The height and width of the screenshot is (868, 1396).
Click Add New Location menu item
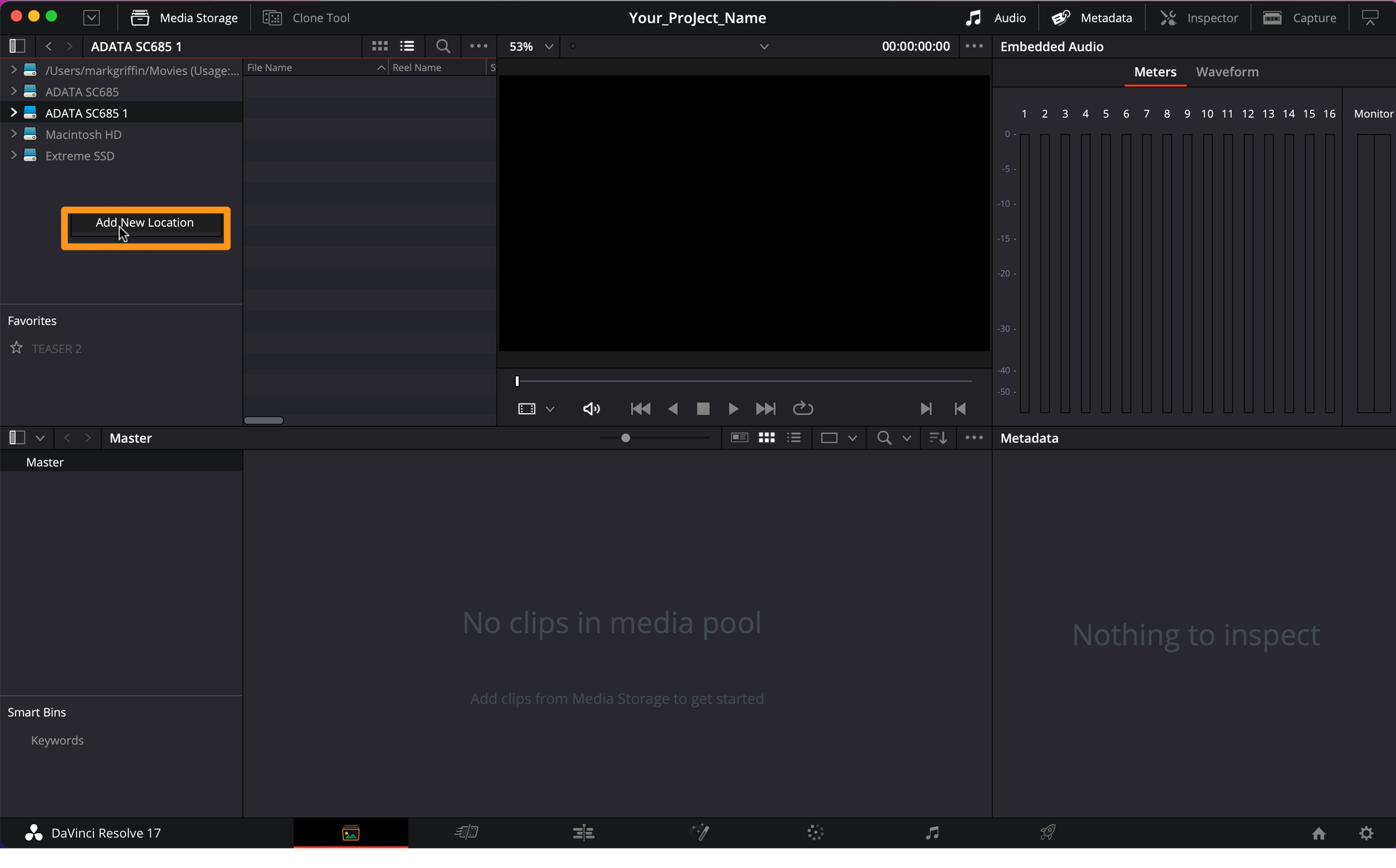pyautogui.click(x=145, y=223)
